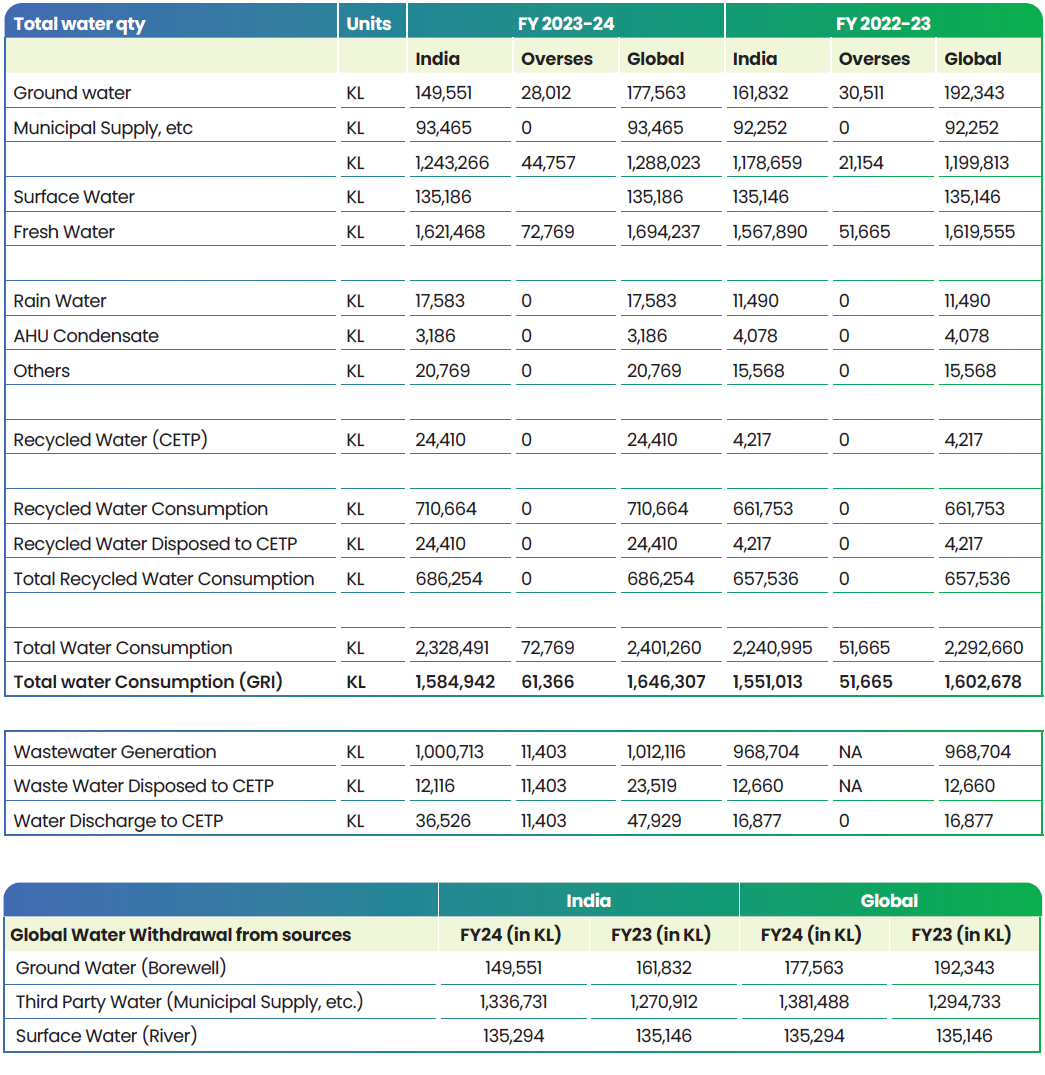Viewport: 1045px width, 1075px height.
Task: Click the value 1,336,731
Action: [x=514, y=1002]
